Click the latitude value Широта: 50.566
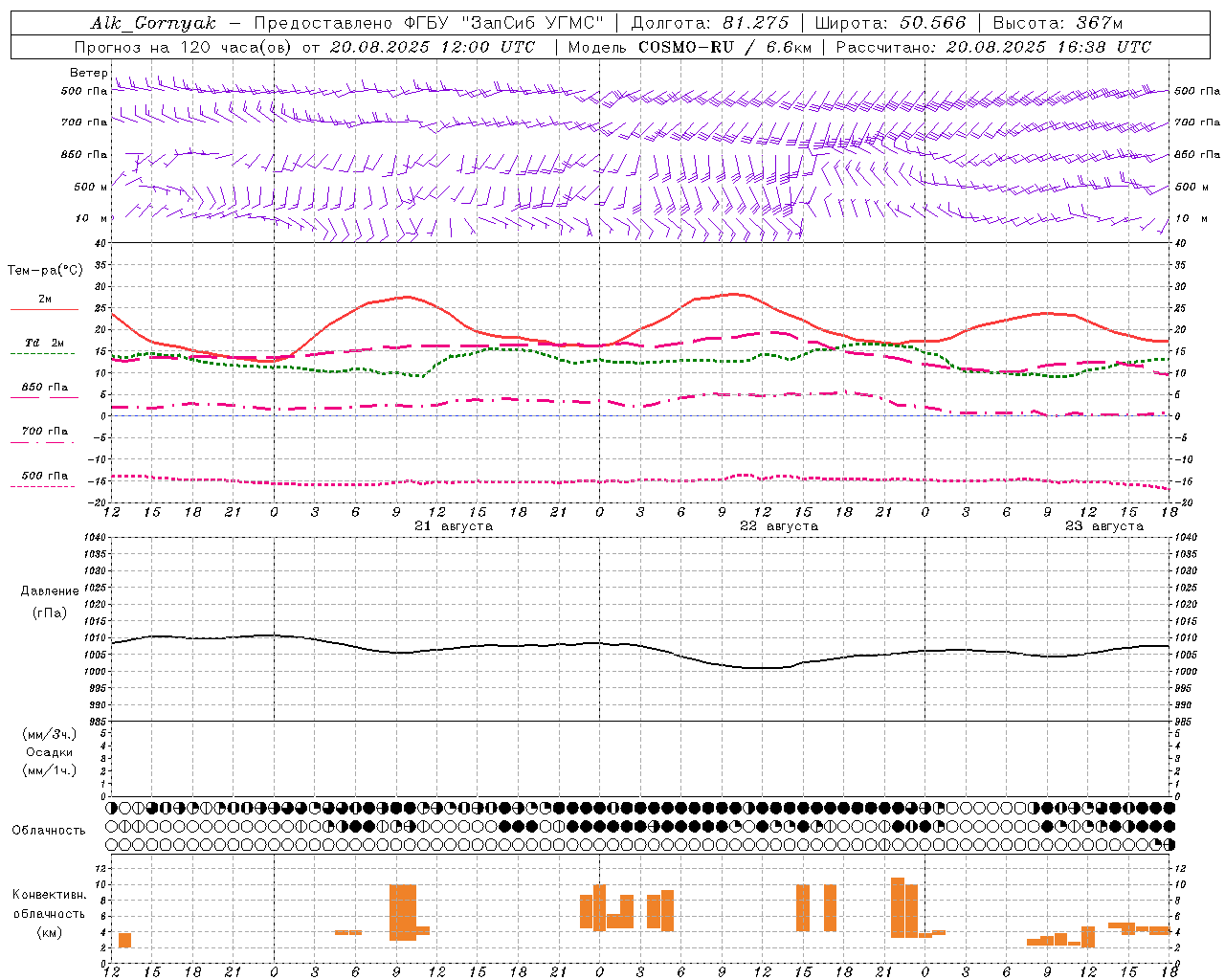The width and height of the screenshot is (1225, 980). point(891,23)
